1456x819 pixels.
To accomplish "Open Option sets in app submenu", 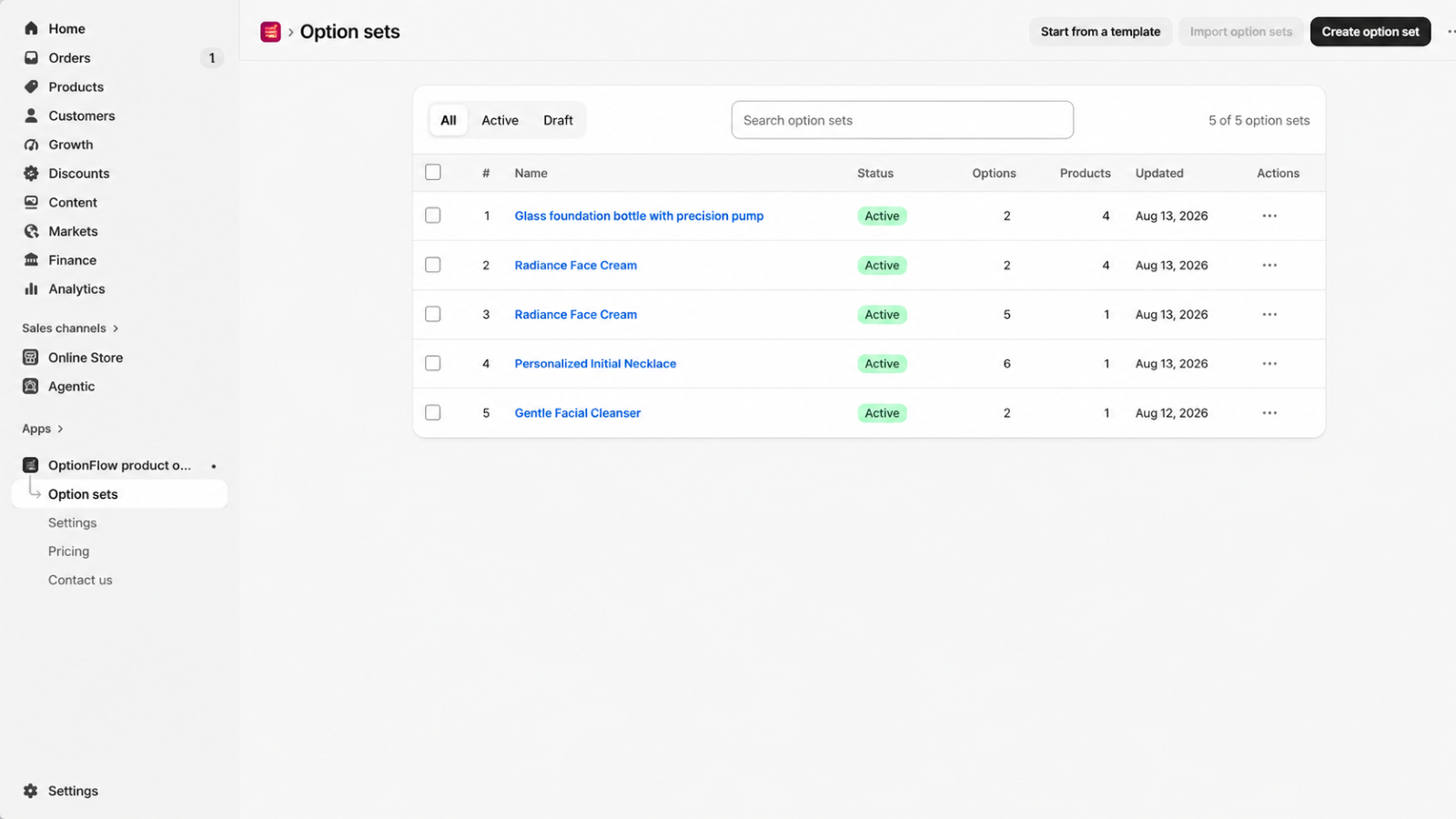I will tap(119, 494).
